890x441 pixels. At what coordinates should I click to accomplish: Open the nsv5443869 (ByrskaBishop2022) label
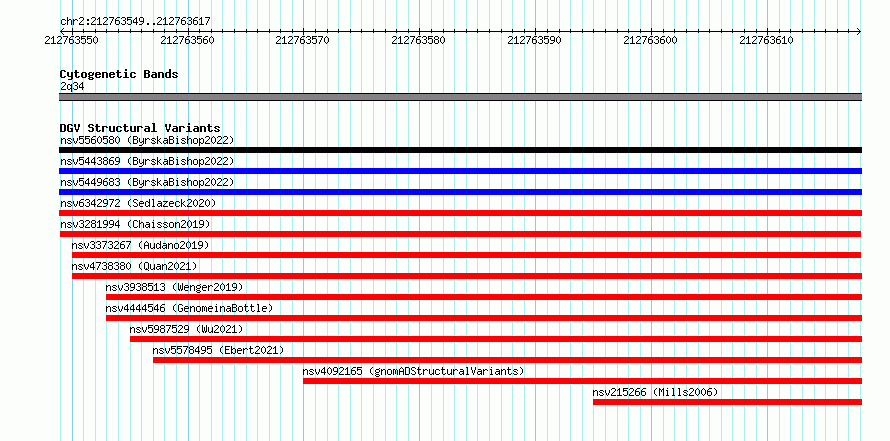[147, 161]
